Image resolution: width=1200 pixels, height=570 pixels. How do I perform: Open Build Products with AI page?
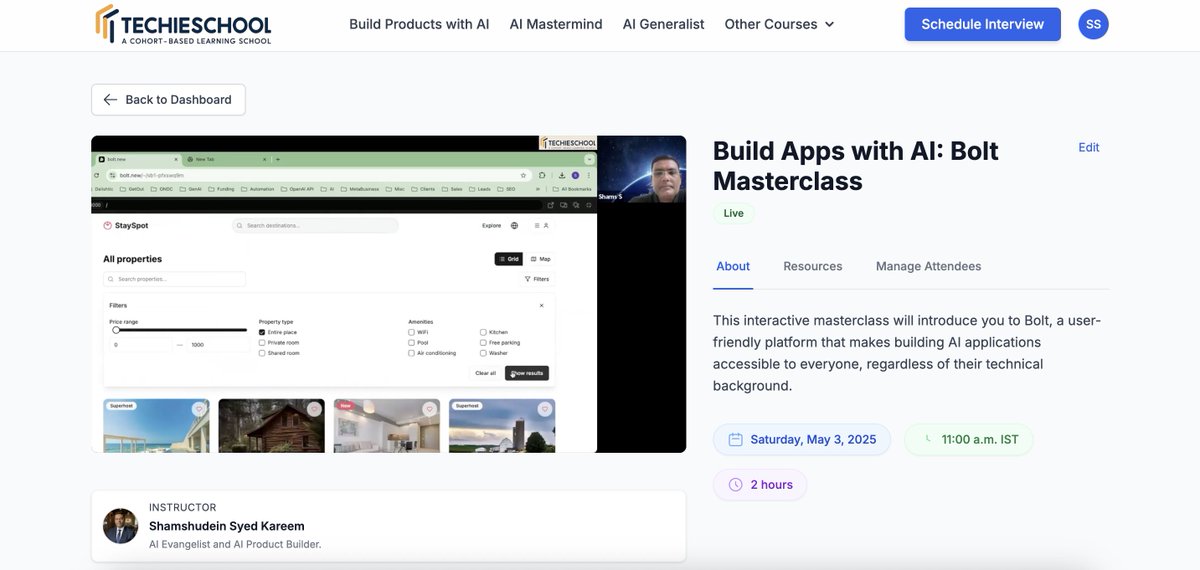419,24
